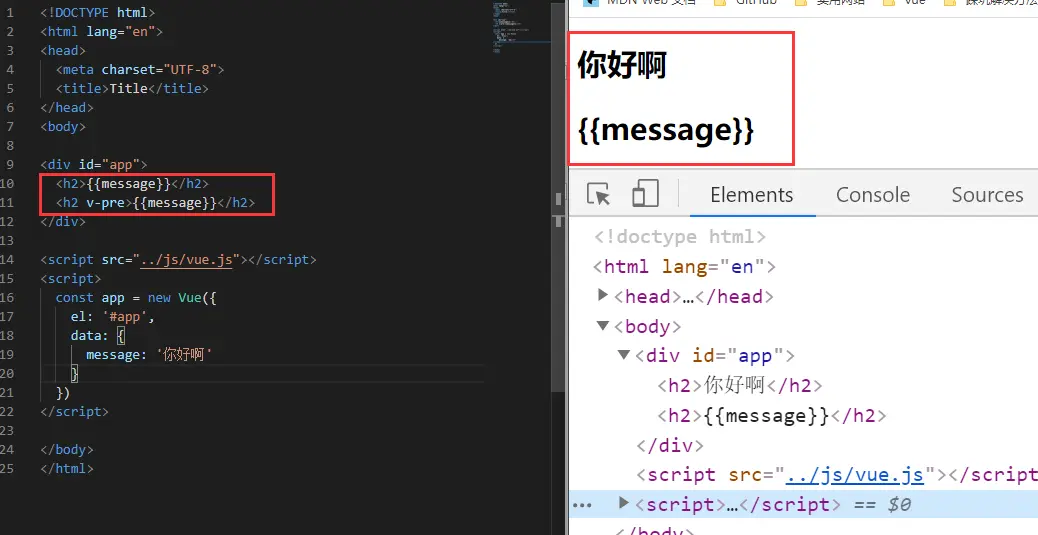The width and height of the screenshot is (1038, 535).
Task: Select the <html lang="en"> DOM row
Action: tap(684, 267)
